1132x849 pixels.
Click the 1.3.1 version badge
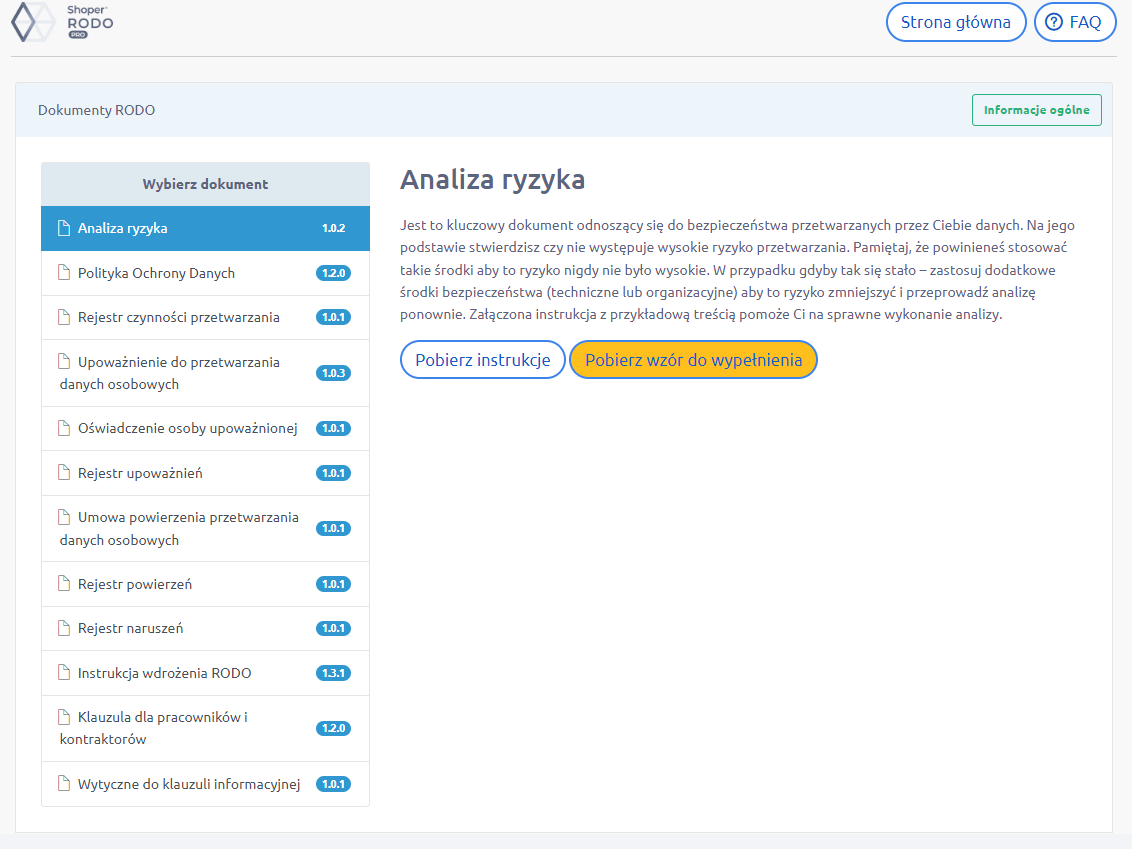(x=333, y=673)
